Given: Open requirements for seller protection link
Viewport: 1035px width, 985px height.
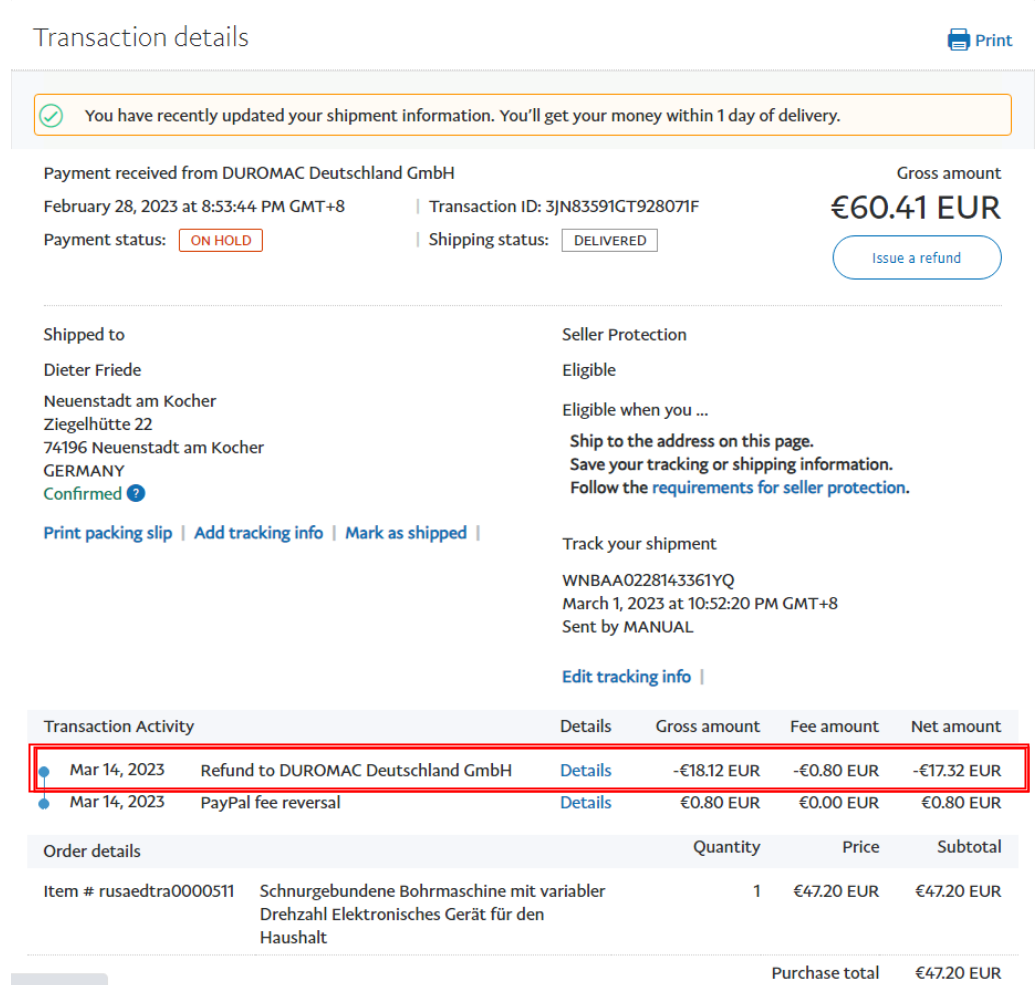Looking at the screenshot, I should 779,488.
